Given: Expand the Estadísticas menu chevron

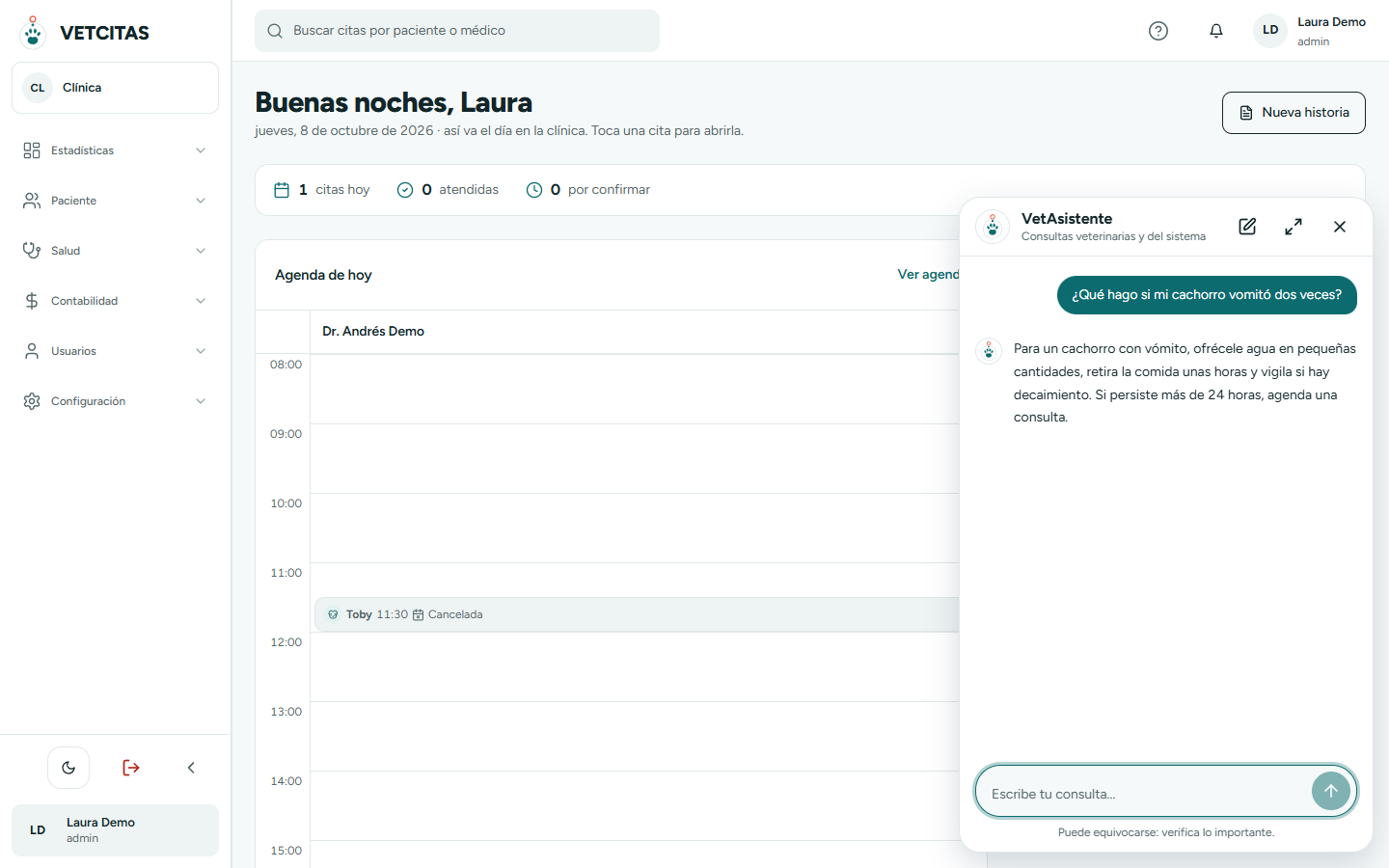Looking at the screenshot, I should point(201,150).
